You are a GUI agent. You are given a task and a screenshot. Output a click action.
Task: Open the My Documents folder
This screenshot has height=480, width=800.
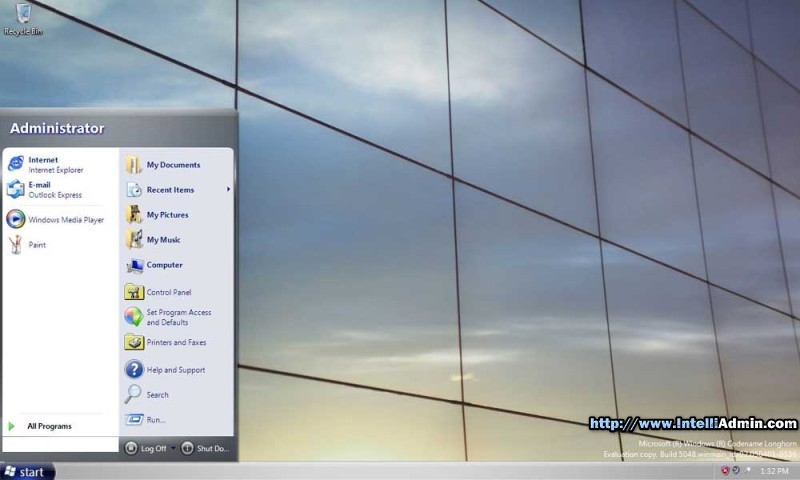point(177,165)
